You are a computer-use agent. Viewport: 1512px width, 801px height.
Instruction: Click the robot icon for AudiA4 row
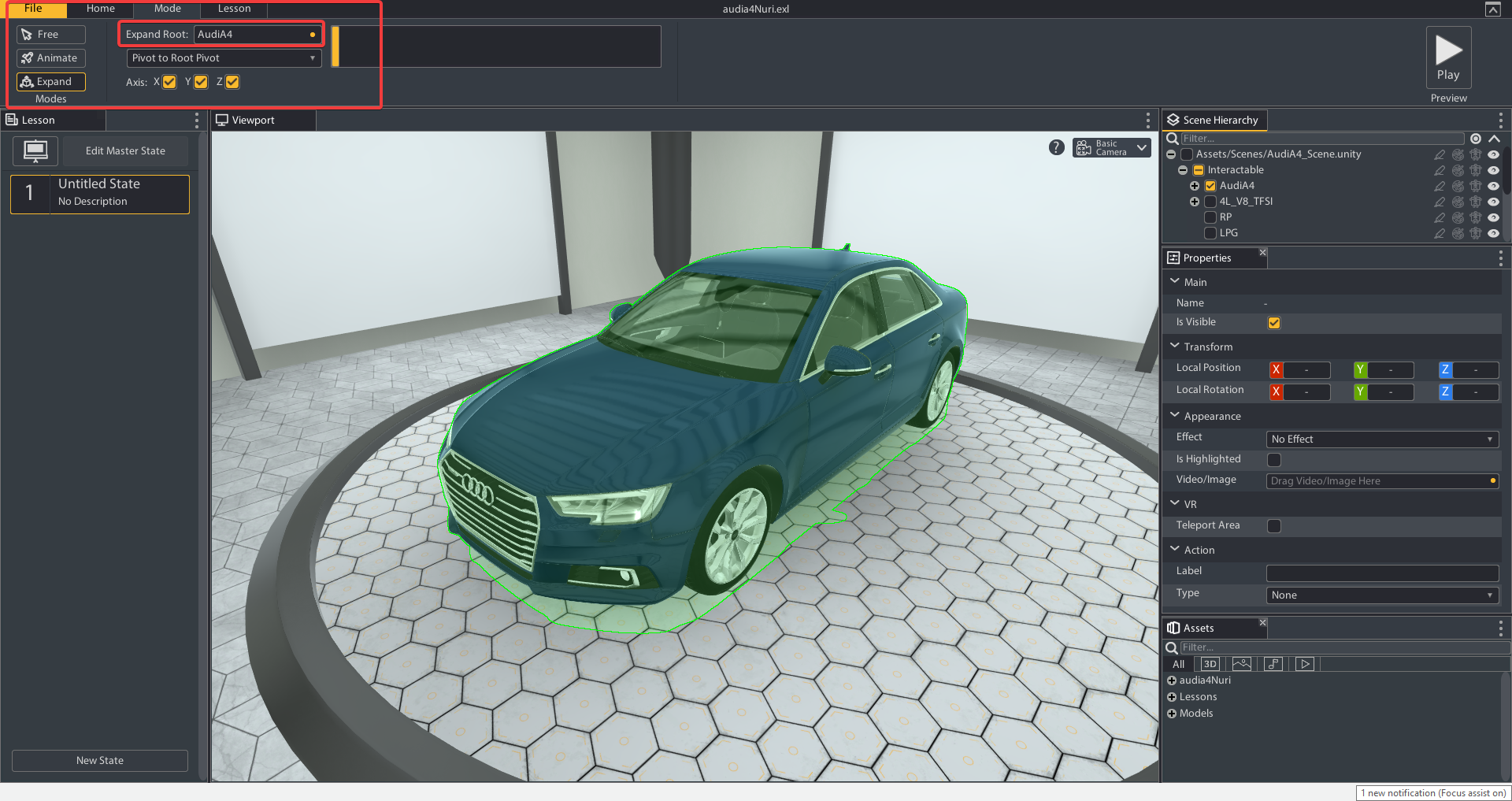[x=1476, y=186]
